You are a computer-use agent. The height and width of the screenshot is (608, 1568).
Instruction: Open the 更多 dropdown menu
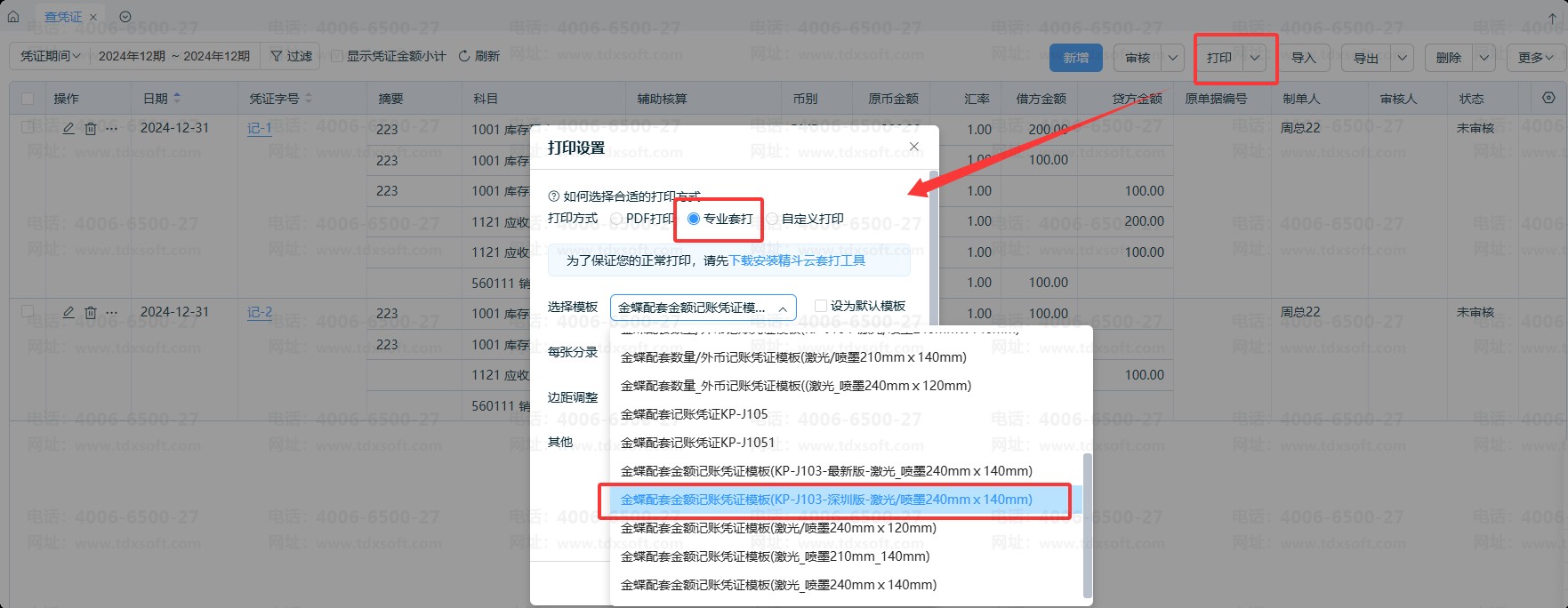pyautogui.click(x=1535, y=58)
